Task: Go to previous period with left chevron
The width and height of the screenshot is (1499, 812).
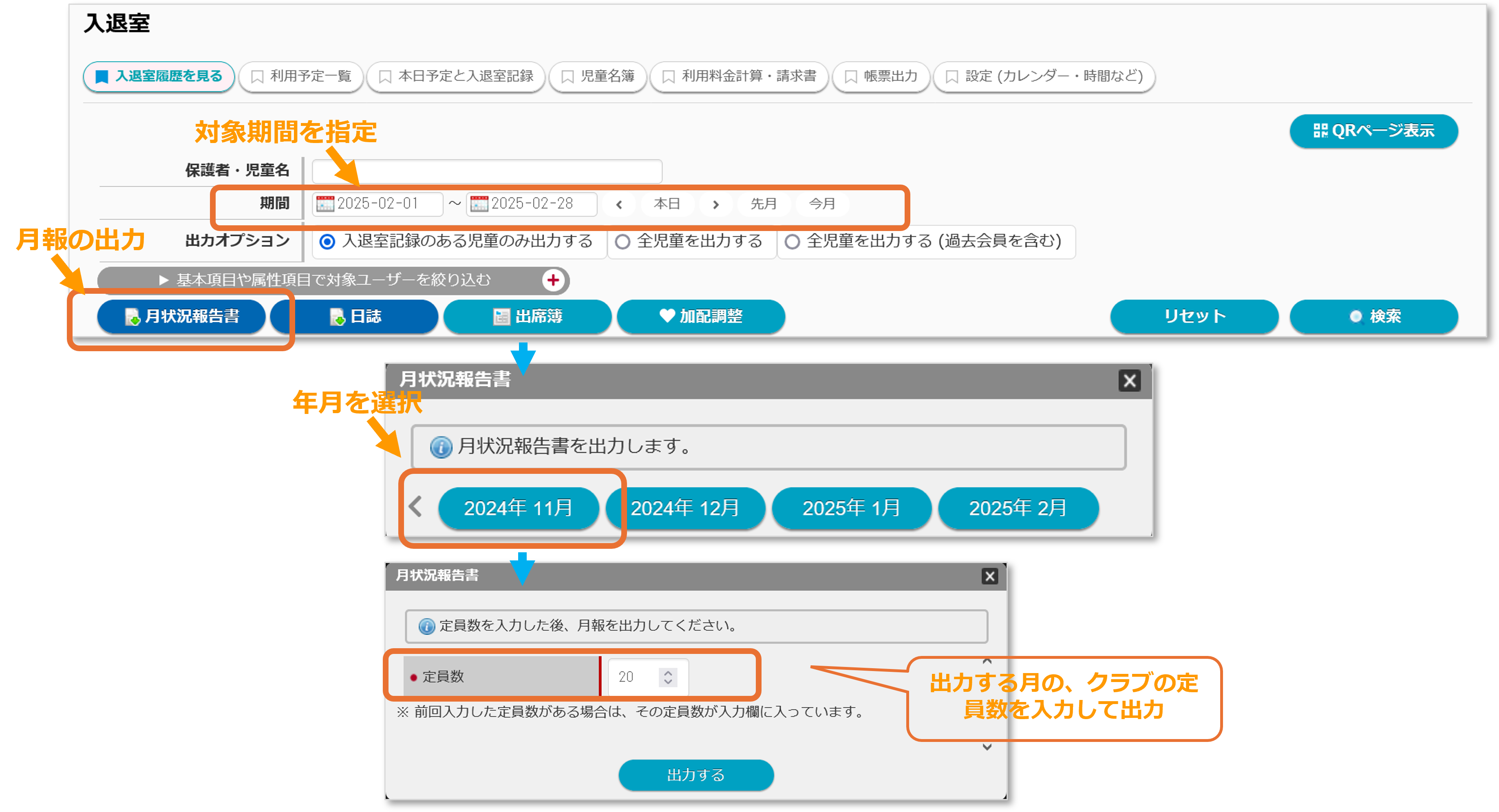Action: click(619, 204)
